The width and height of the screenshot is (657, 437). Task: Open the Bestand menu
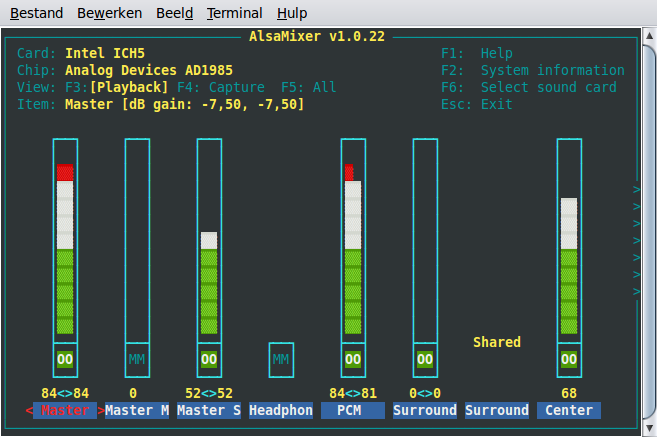pos(36,14)
